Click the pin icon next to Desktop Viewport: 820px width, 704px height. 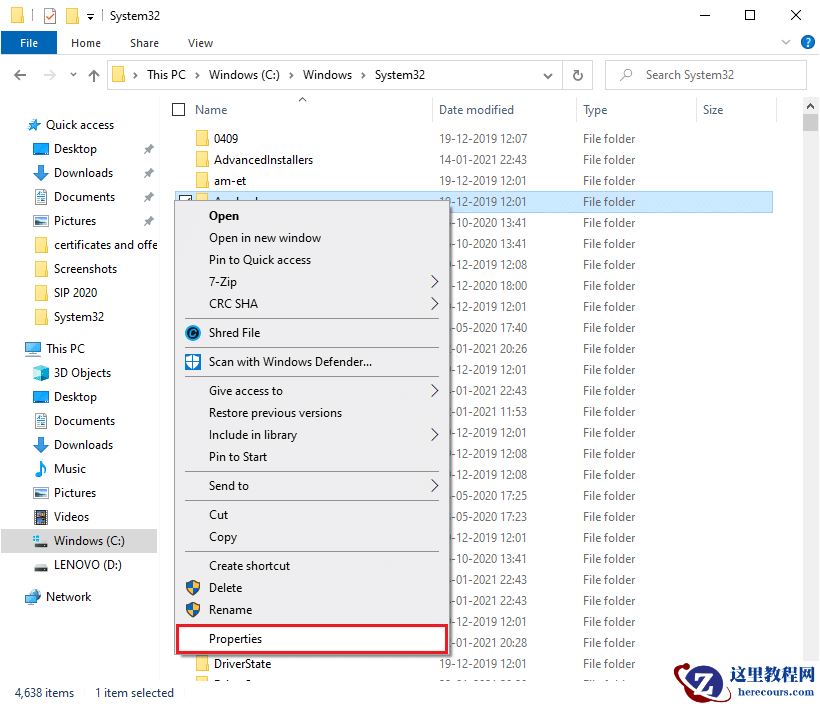coord(149,149)
